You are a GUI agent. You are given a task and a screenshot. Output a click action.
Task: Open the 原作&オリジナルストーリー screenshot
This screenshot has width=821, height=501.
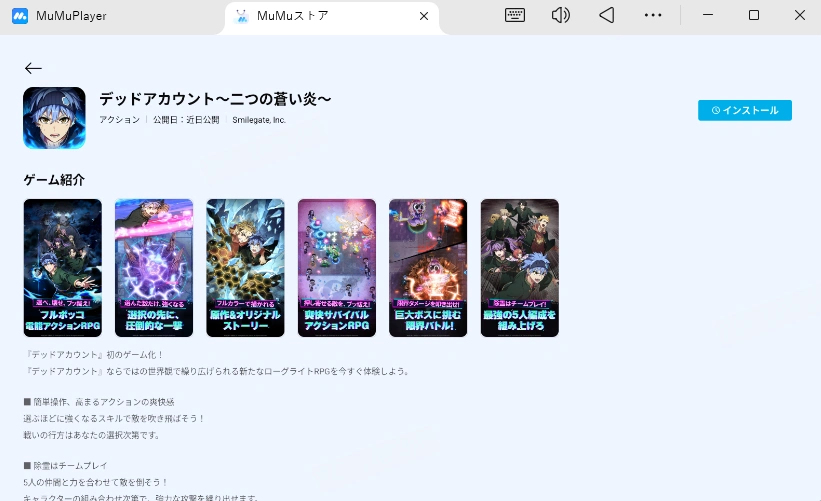[245, 268]
